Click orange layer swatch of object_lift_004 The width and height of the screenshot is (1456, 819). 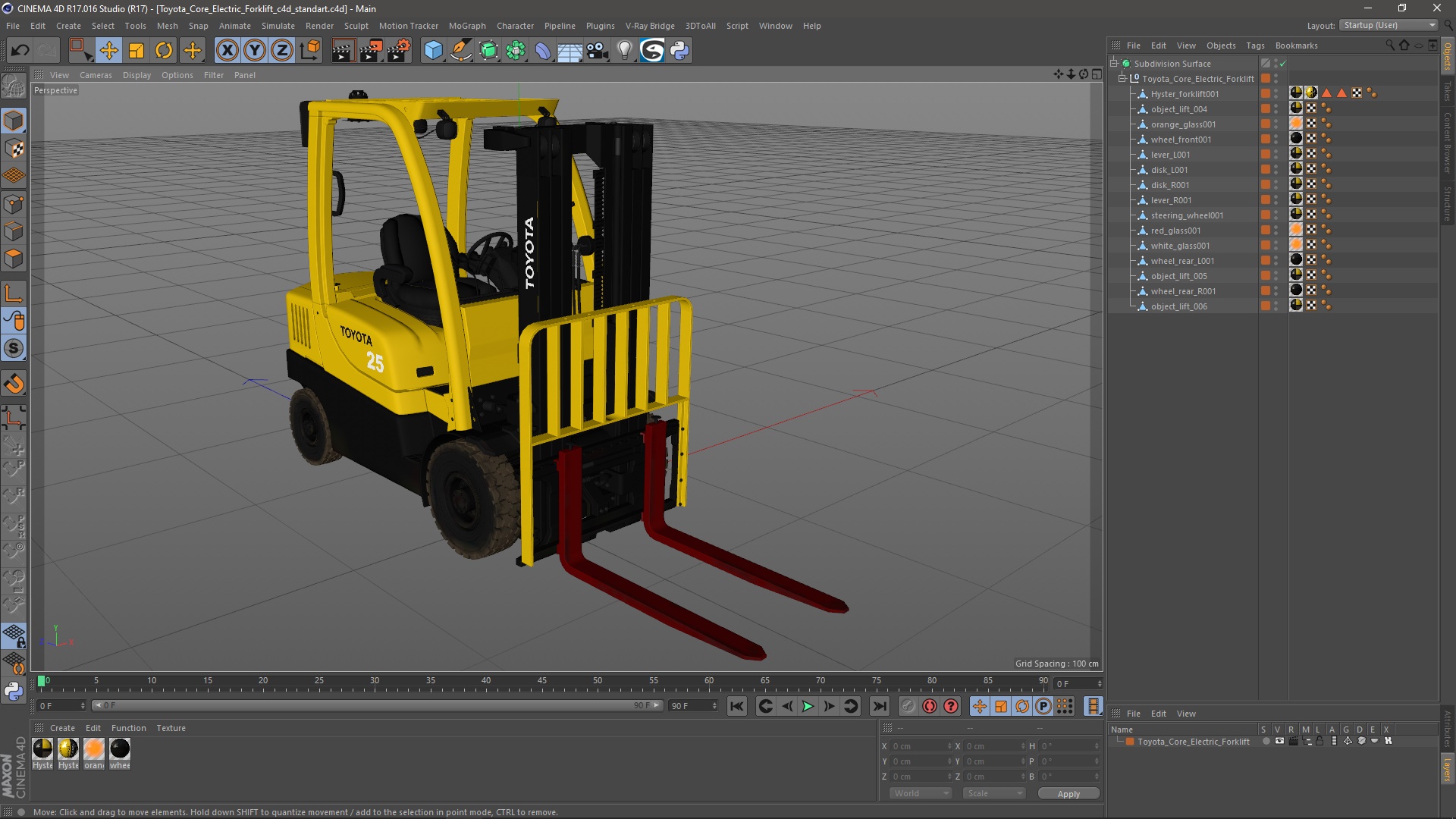click(x=1265, y=109)
